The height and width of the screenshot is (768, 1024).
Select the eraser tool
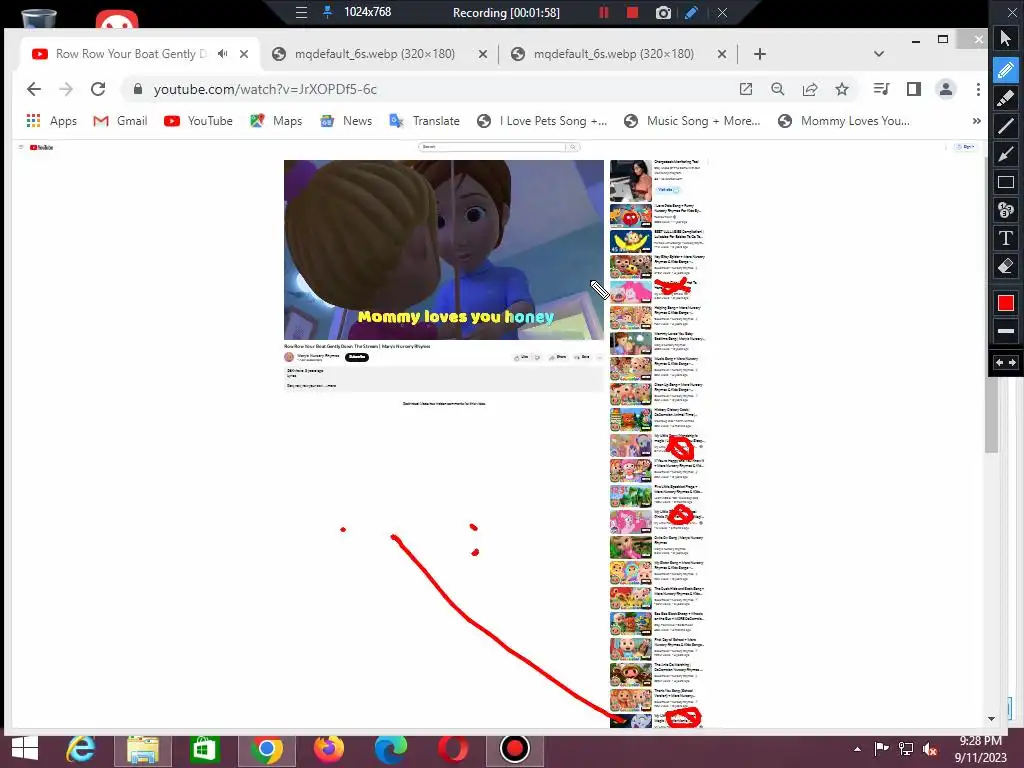tap(1006, 266)
